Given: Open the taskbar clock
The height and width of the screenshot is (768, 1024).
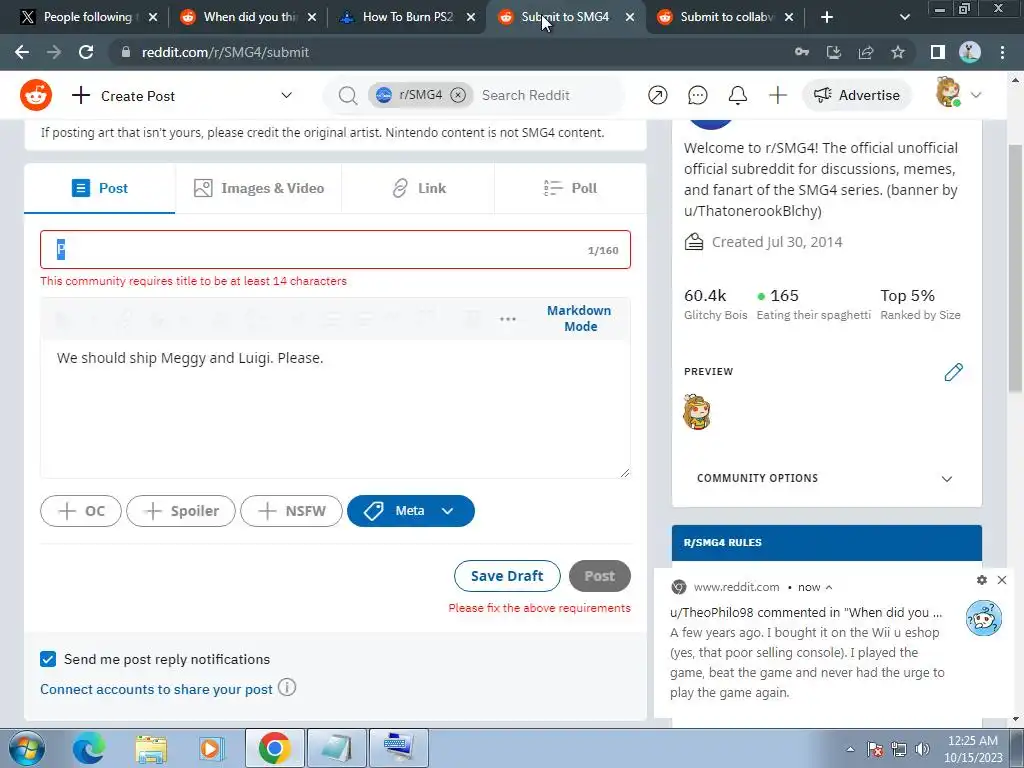Looking at the screenshot, I should (973, 749).
